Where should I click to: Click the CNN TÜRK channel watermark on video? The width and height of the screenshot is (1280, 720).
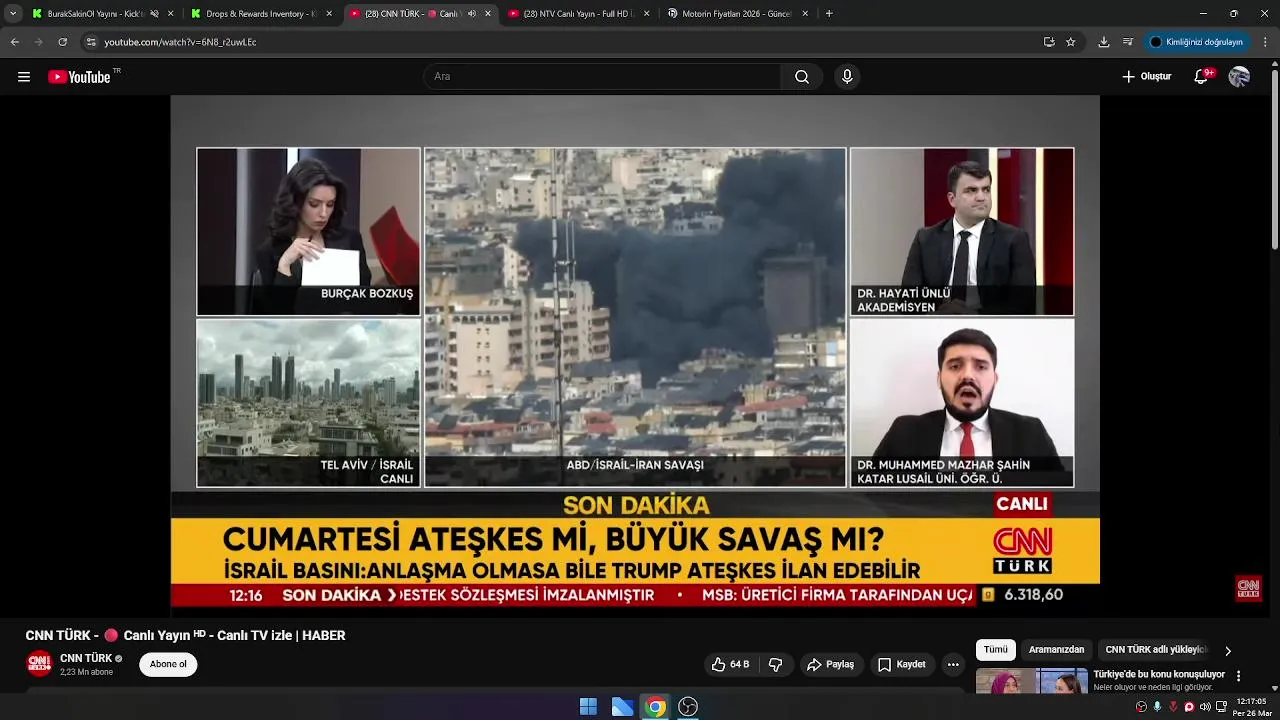click(x=1248, y=588)
